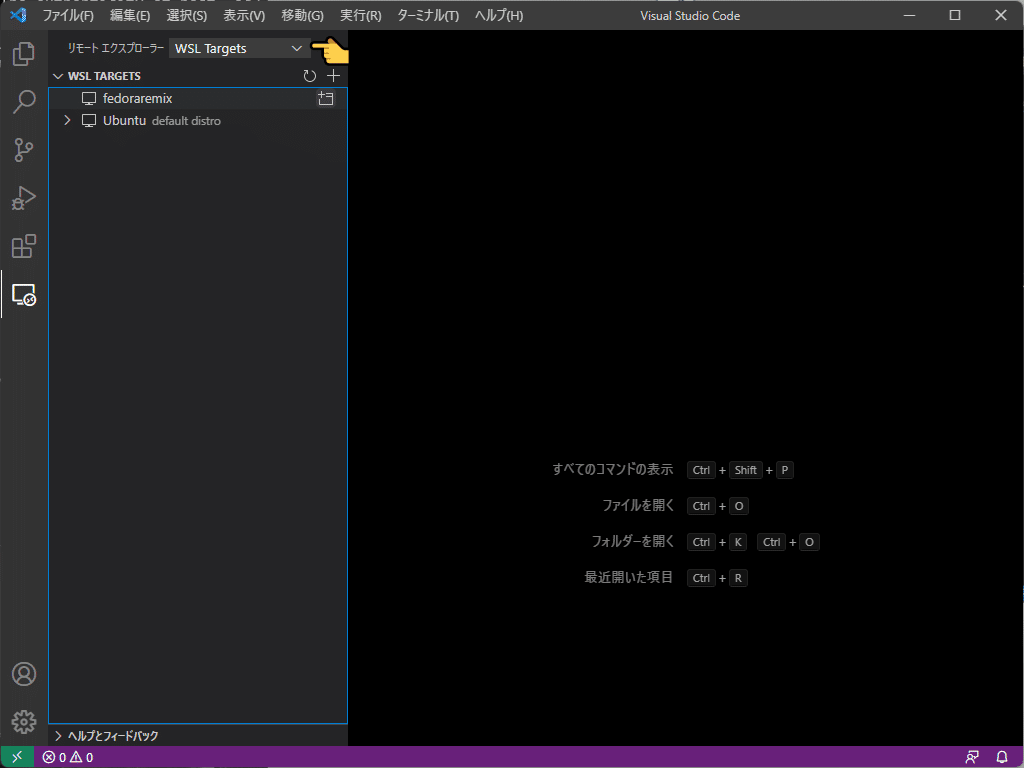
Task: Click the green remote window indicator
Action: tap(17, 757)
